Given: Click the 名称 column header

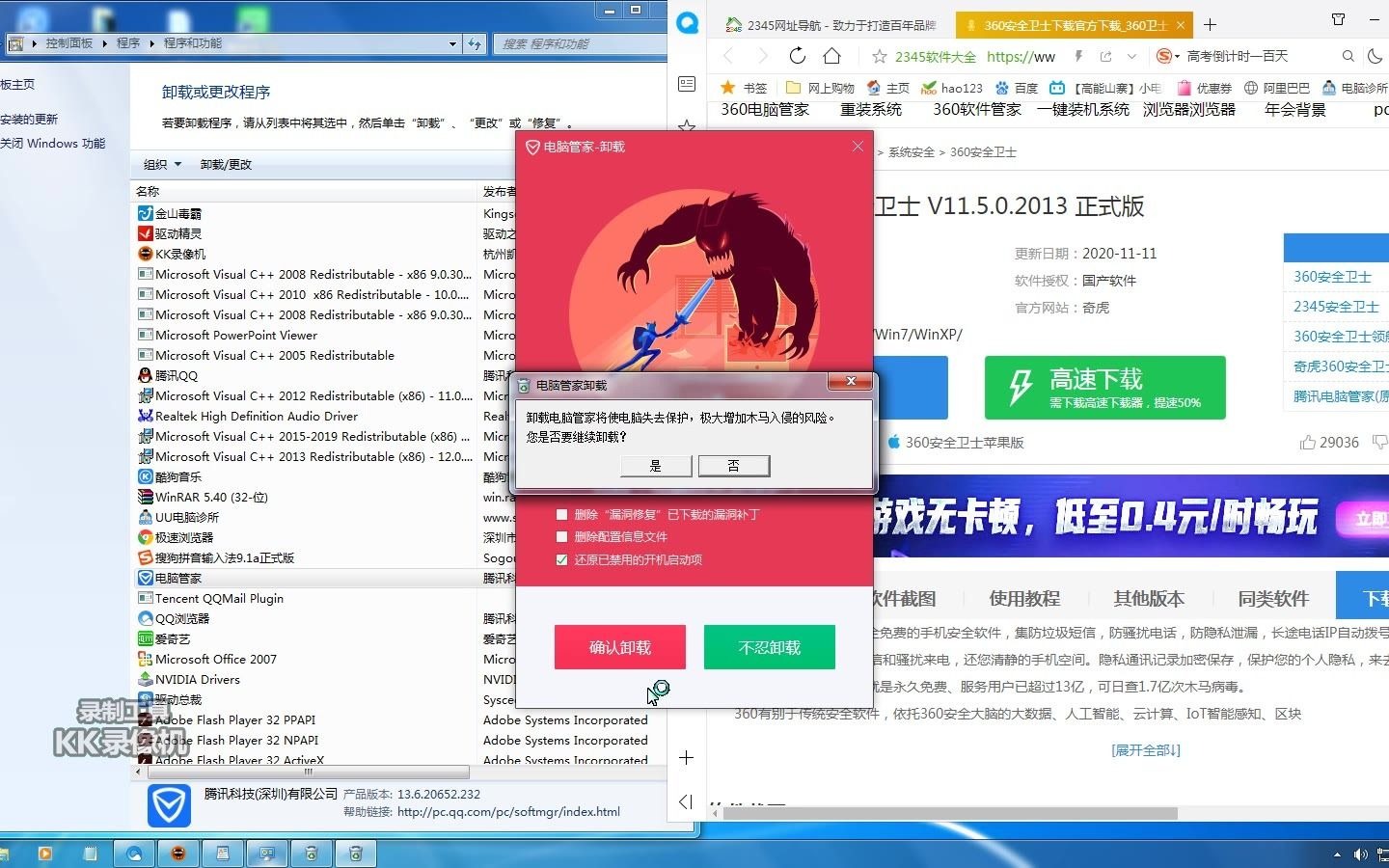Looking at the screenshot, I should [304, 191].
